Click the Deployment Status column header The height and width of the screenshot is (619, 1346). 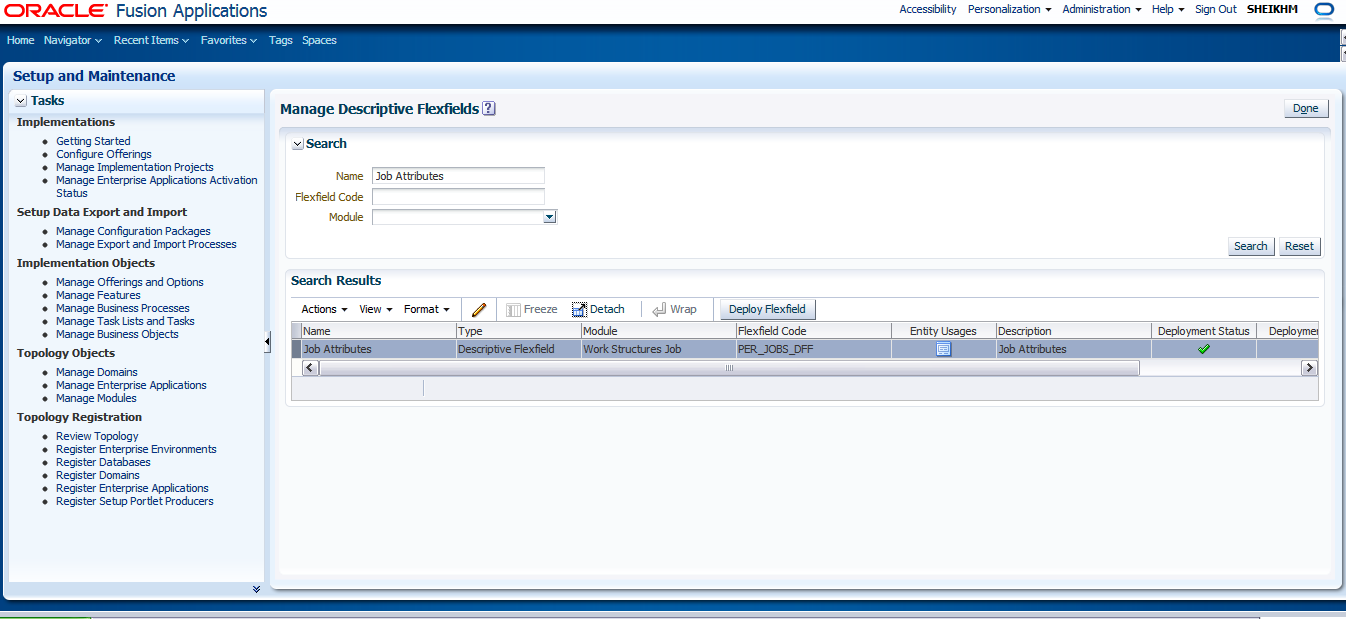coord(1204,331)
